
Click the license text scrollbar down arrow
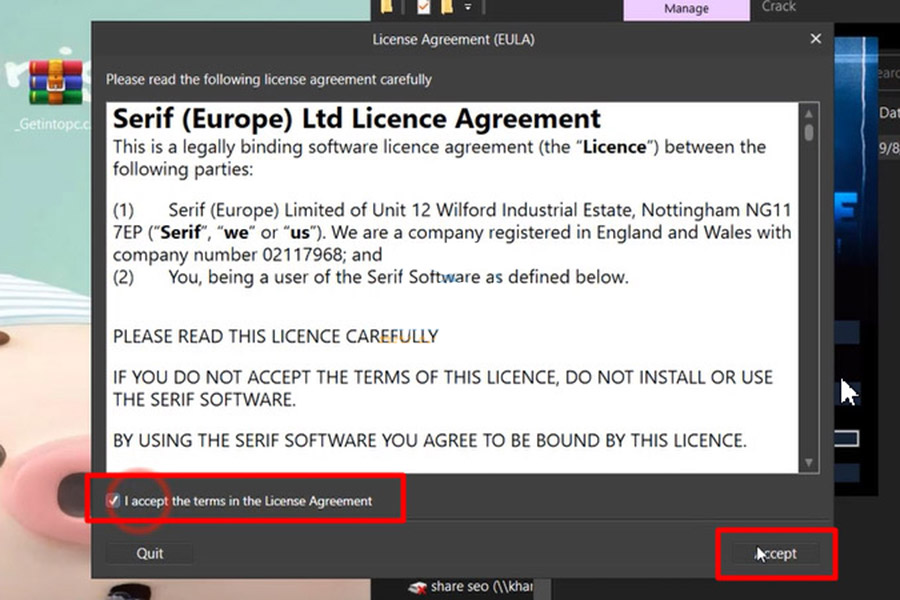pyautogui.click(x=809, y=463)
